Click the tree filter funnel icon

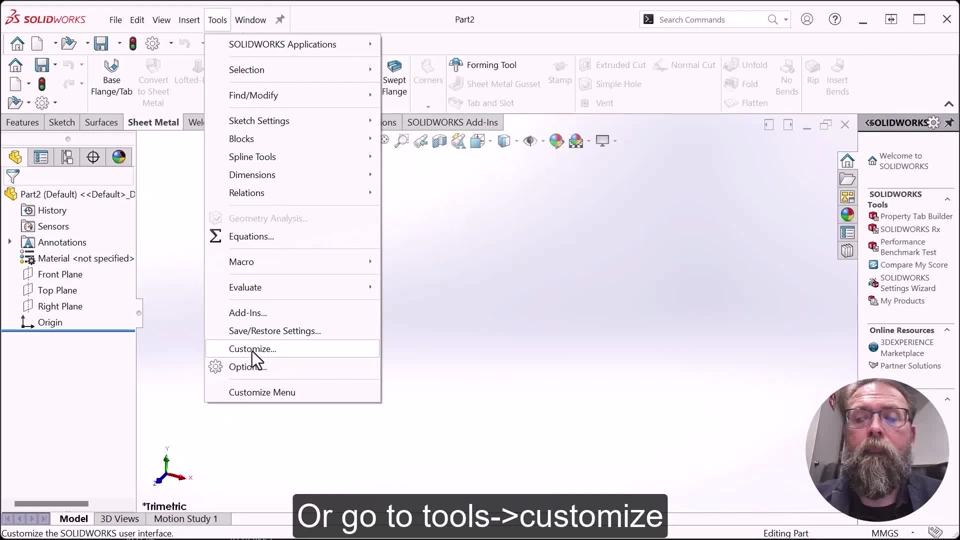[13, 177]
